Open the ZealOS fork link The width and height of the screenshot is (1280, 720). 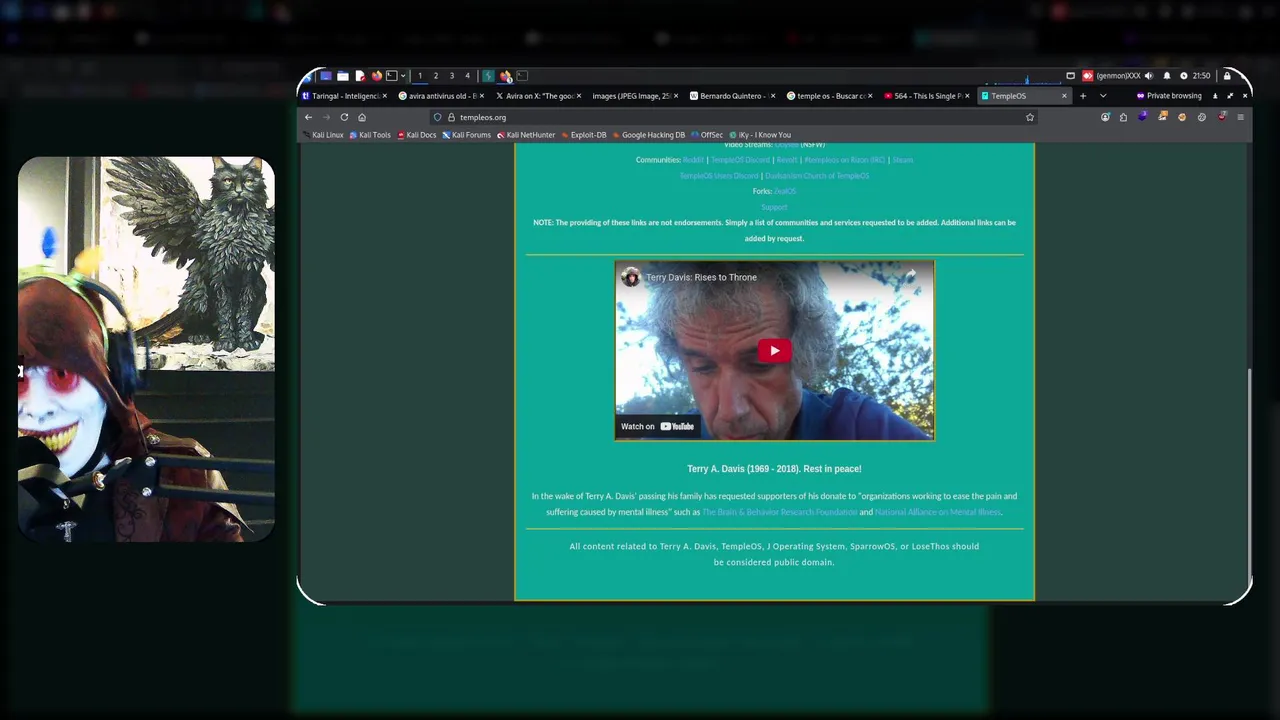click(x=785, y=191)
